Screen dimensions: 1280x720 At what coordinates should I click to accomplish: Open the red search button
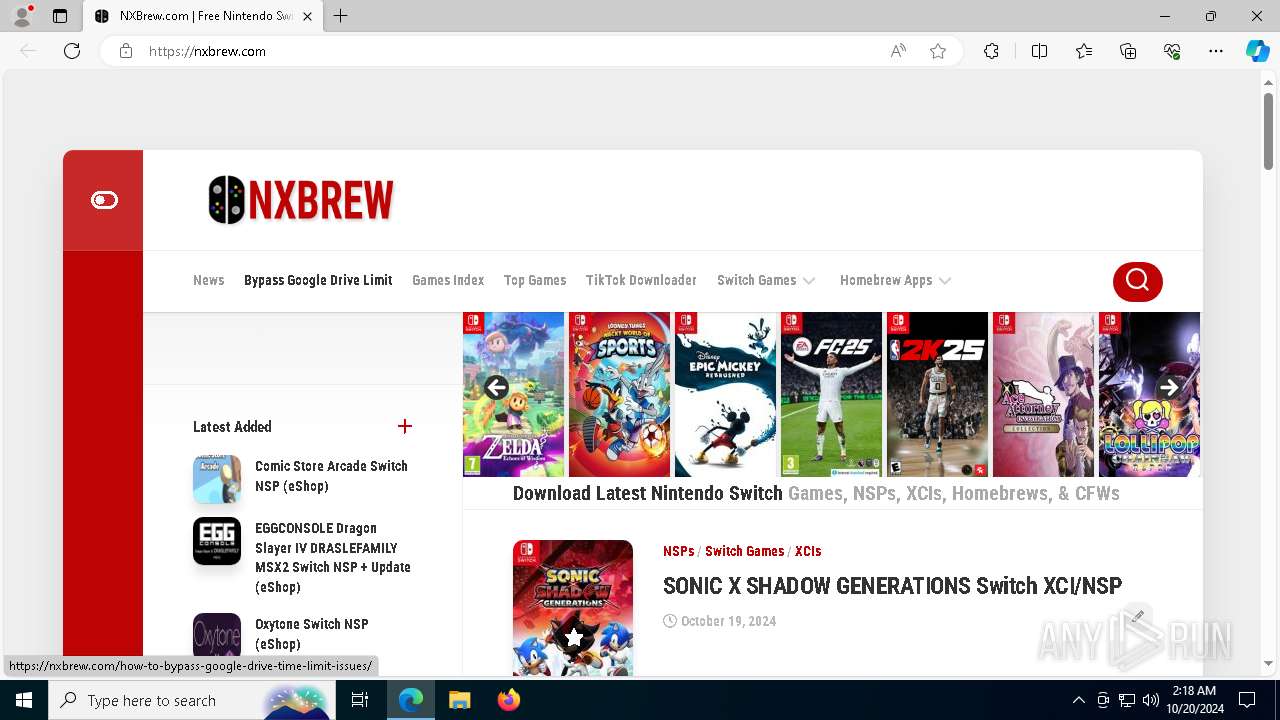tap(1137, 281)
